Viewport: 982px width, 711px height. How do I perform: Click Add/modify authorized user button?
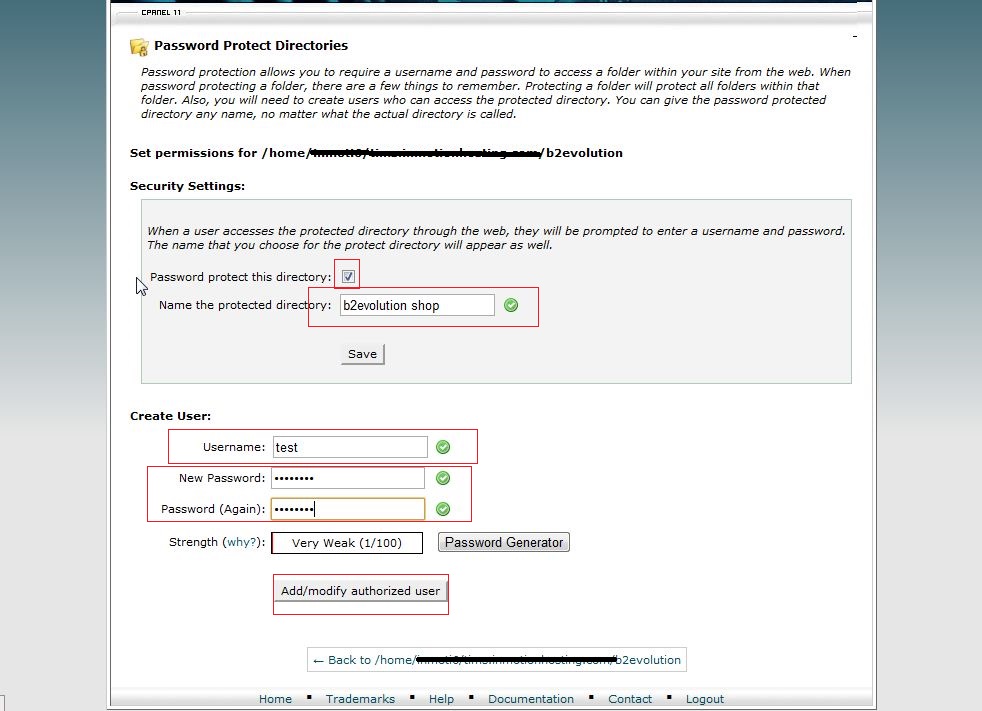coord(361,591)
